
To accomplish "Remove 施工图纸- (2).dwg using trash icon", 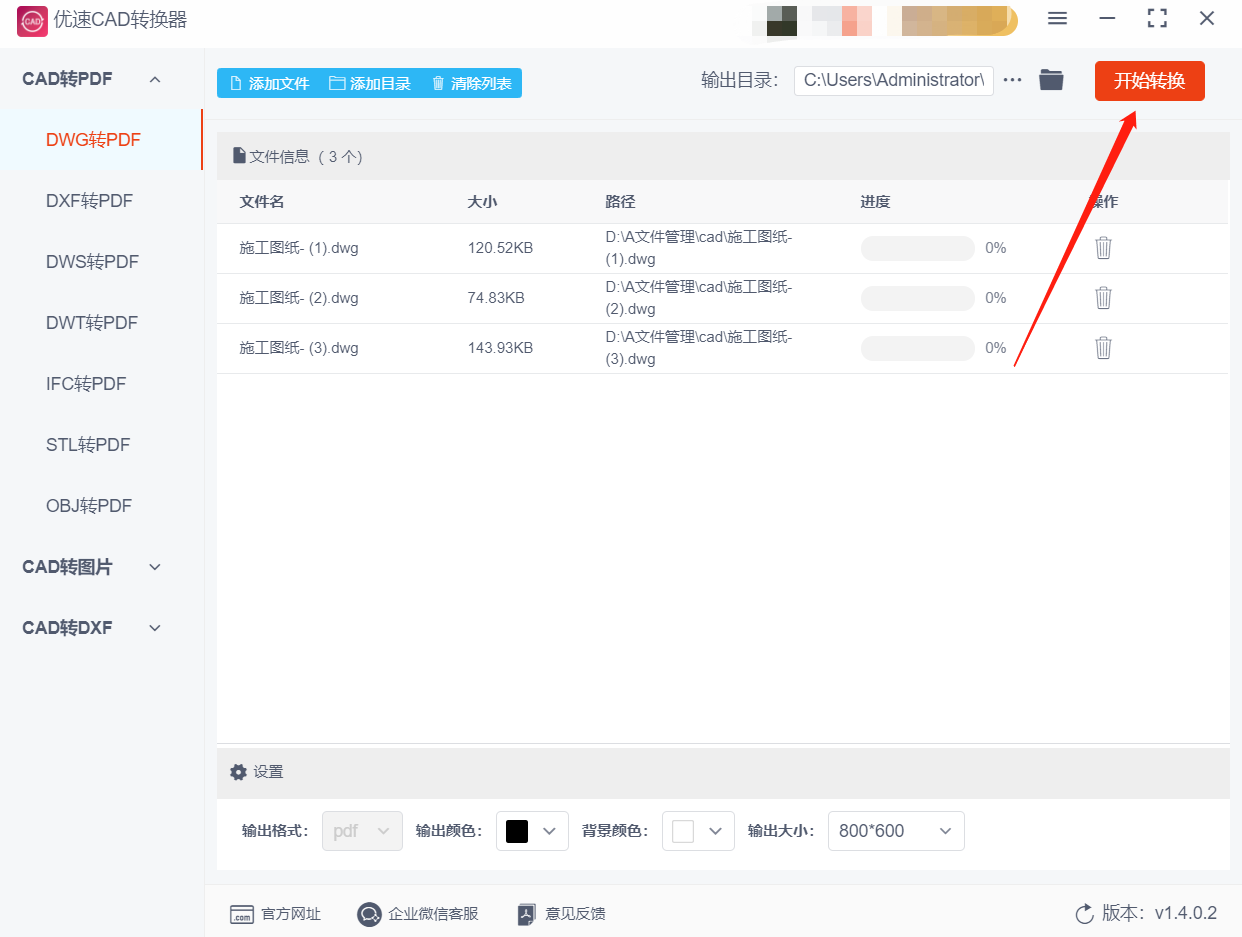I will coord(1103,298).
